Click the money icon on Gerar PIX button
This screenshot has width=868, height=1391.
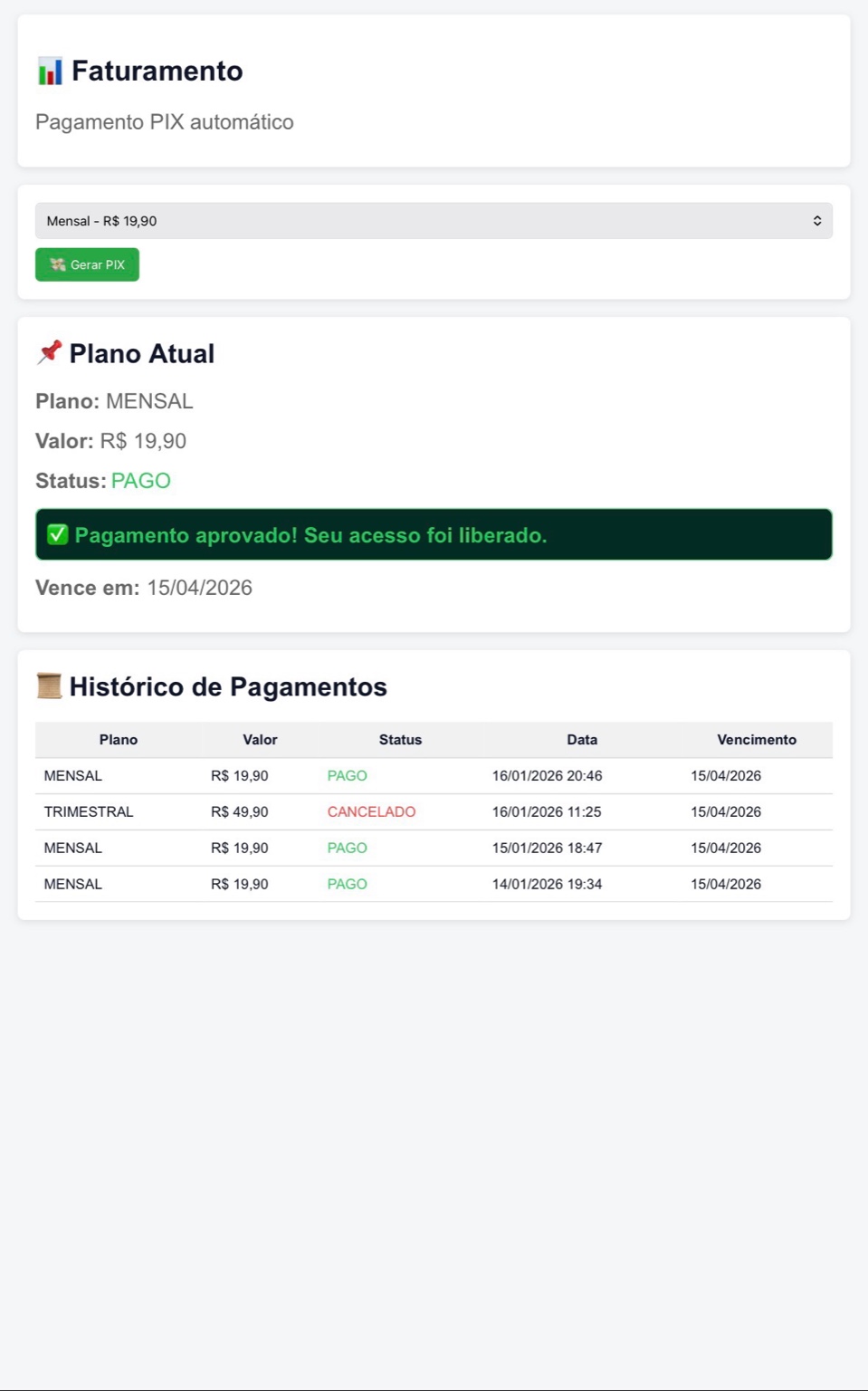pyautogui.click(x=58, y=264)
